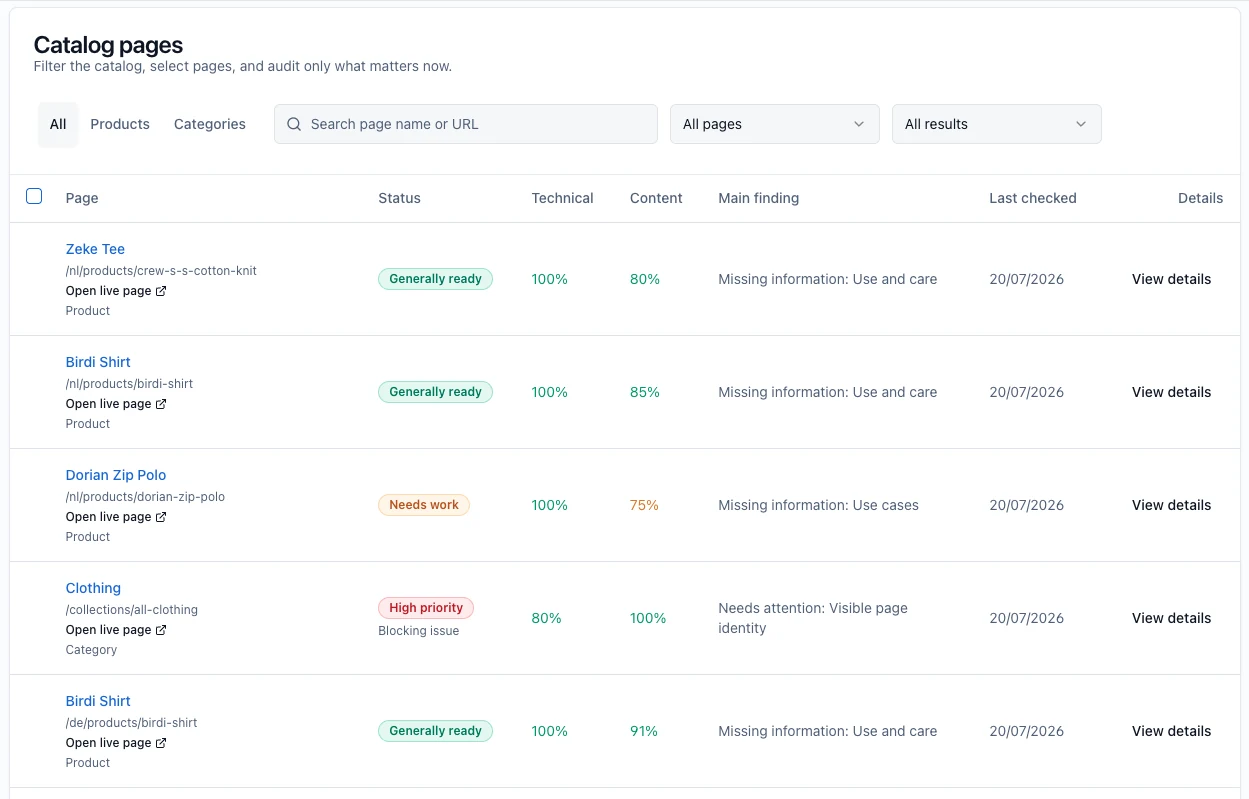Switch to the Categories tab
Image resolution: width=1249 pixels, height=799 pixels.
(x=210, y=124)
